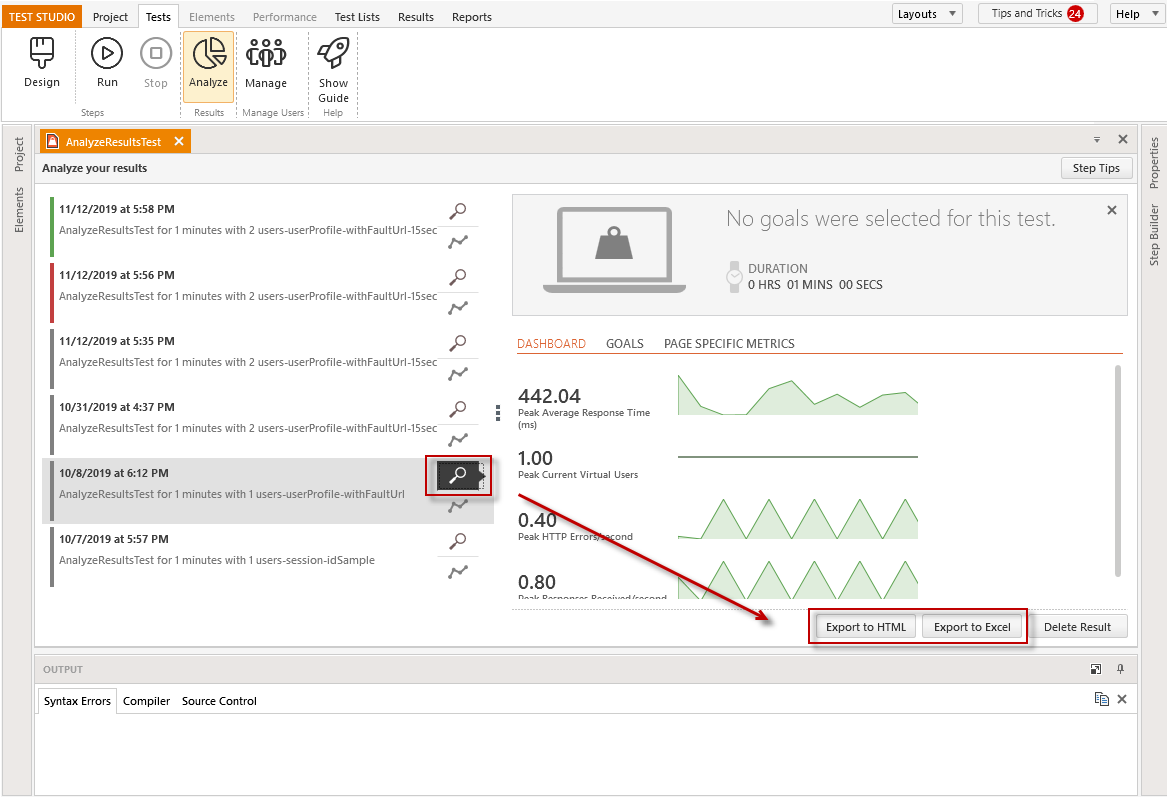Viewport: 1167px width, 797px height.
Task: View details for the 11/12/2019 5:58 PM result
Action: point(458,211)
